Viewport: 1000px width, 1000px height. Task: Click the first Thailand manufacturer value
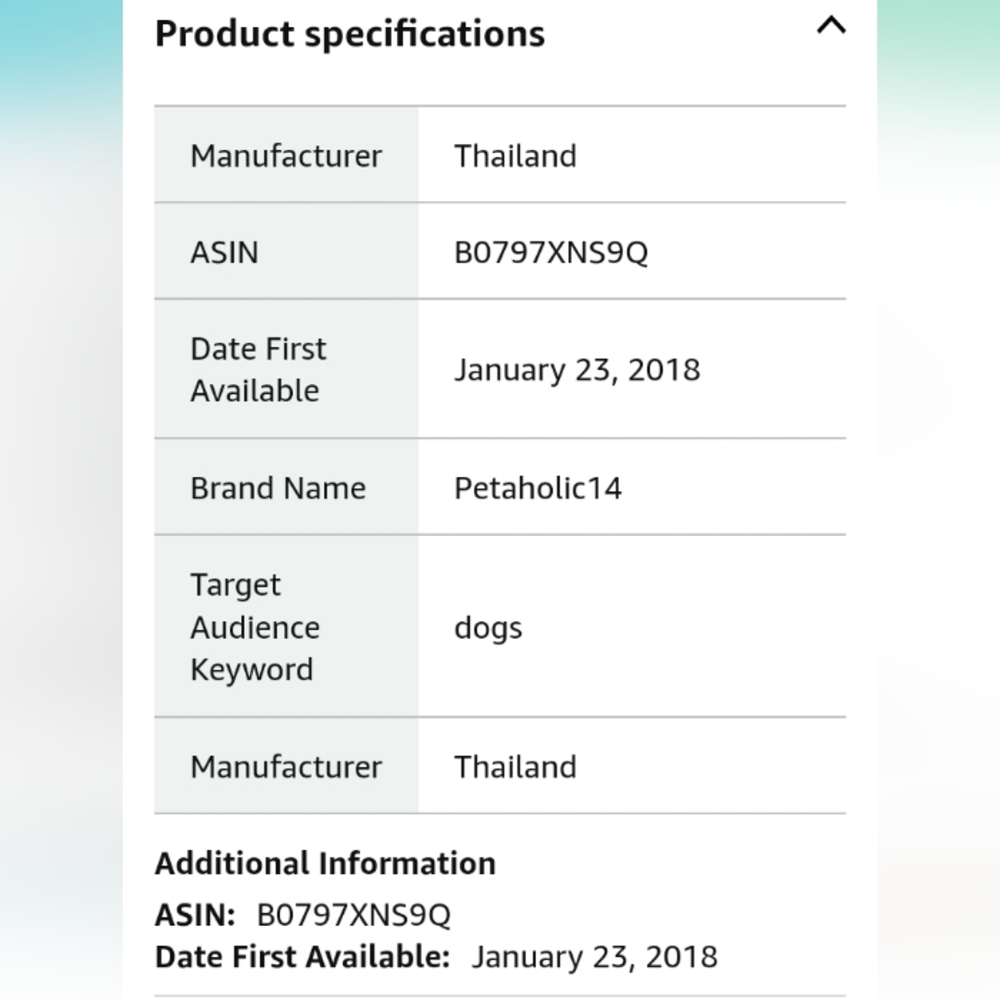point(515,156)
